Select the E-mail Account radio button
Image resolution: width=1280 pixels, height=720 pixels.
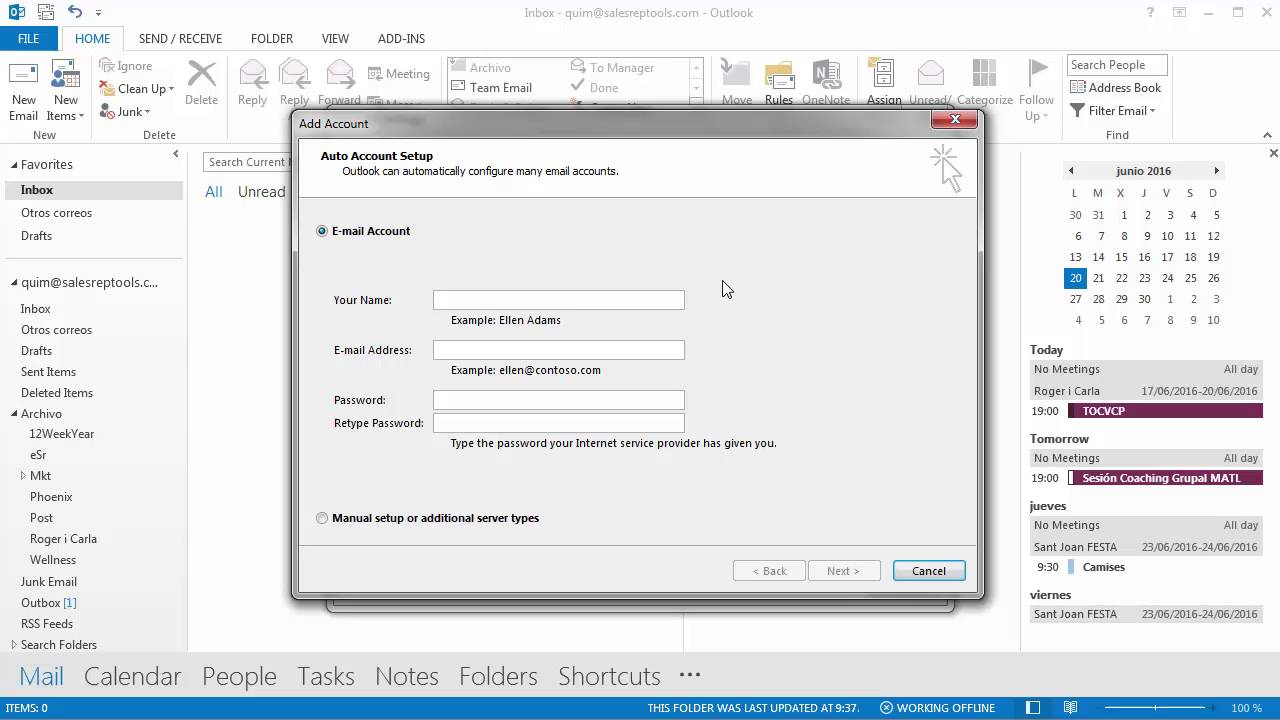click(x=322, y=231)
